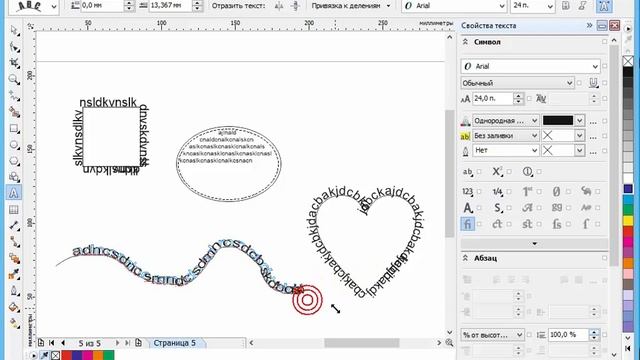Viewport: 640px width, 360px height.
Task: Select the Basic Shapes tool
Action: [14, 177]
